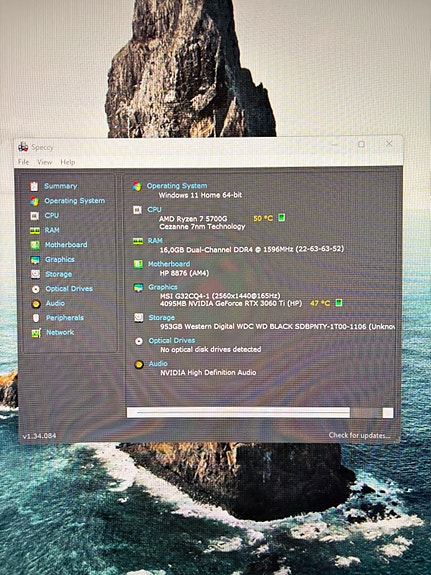Viewport: 431px width, 575px height.
Task: Open the View menu
Action: [44, 162]
